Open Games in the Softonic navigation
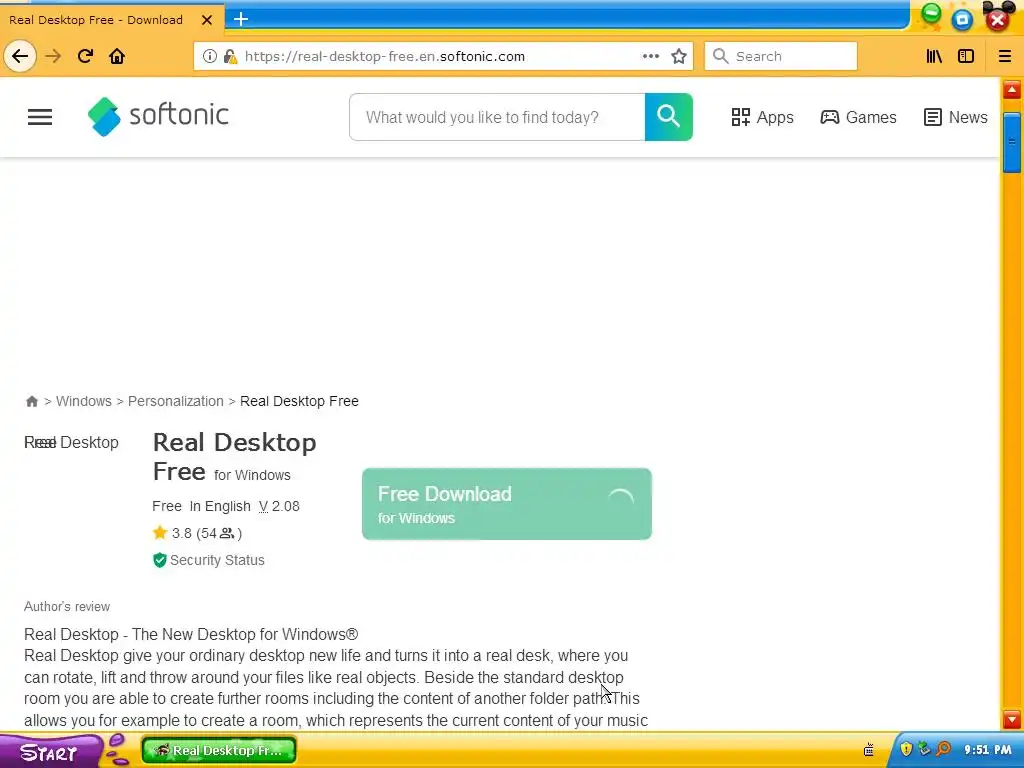 858,117
